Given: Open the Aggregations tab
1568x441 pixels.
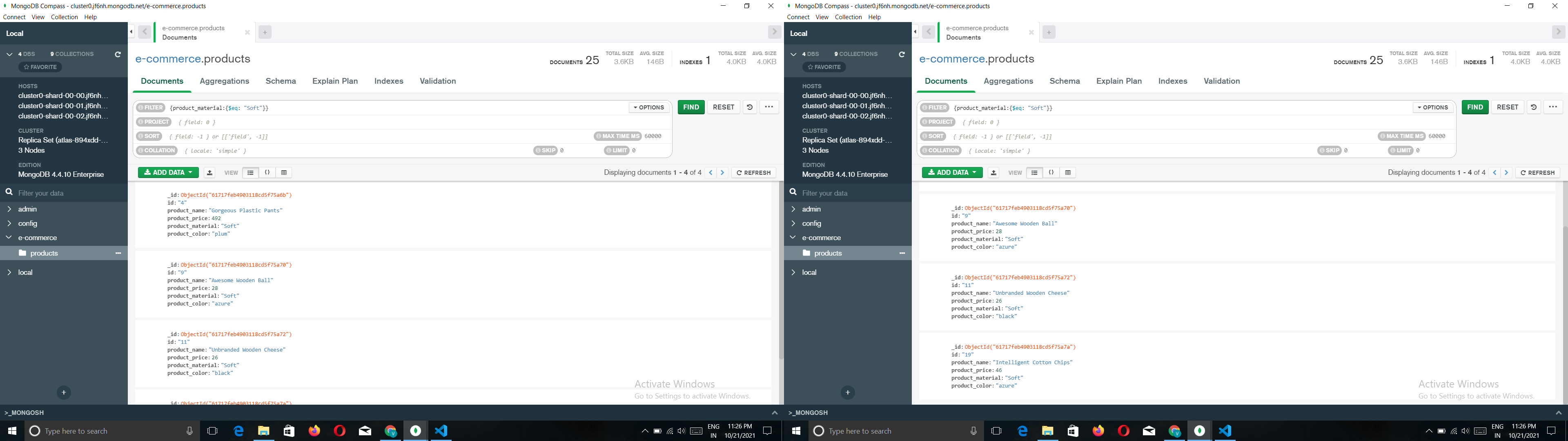Looking at the screenshot, I should point(224,80).
